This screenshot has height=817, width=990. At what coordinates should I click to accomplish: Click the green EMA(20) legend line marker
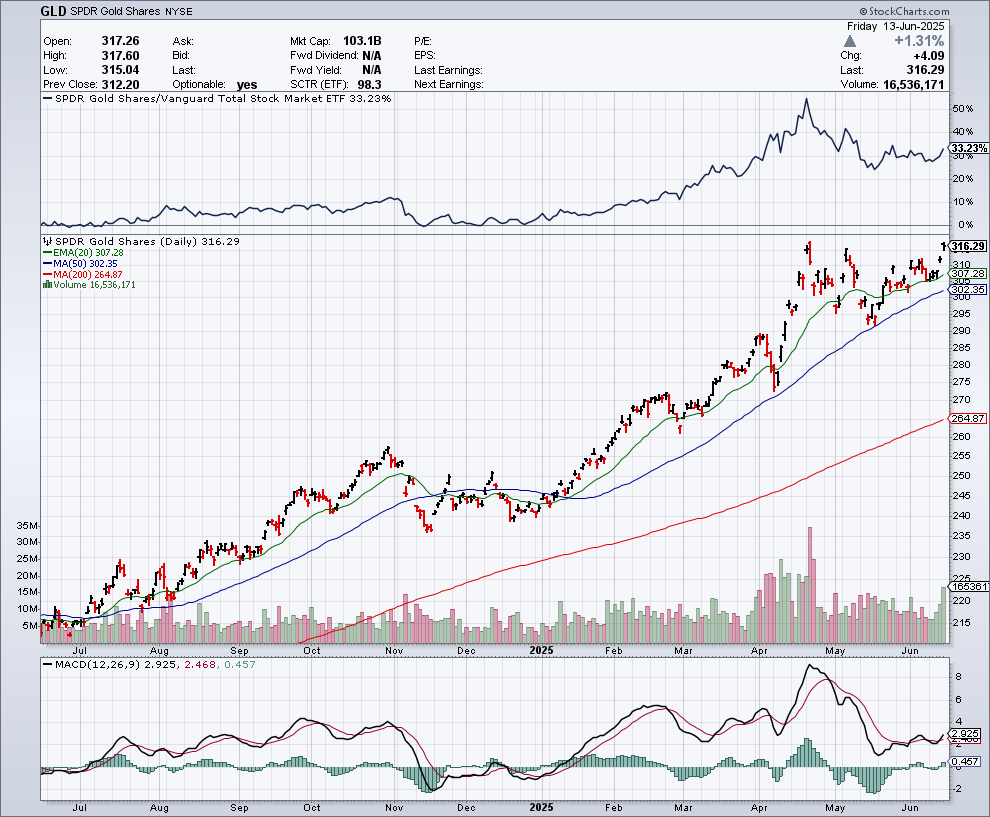(45, 253)
